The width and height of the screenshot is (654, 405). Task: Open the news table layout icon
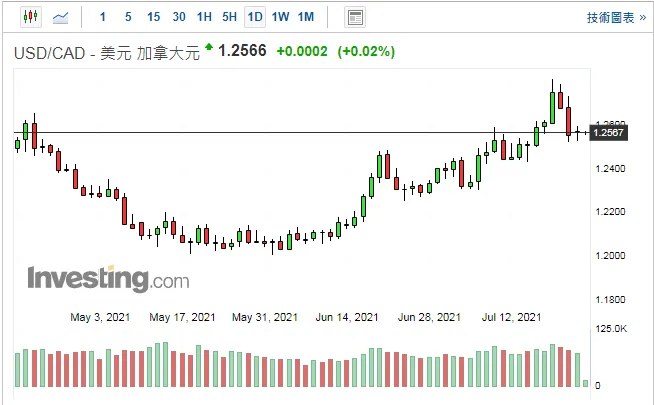355,18
